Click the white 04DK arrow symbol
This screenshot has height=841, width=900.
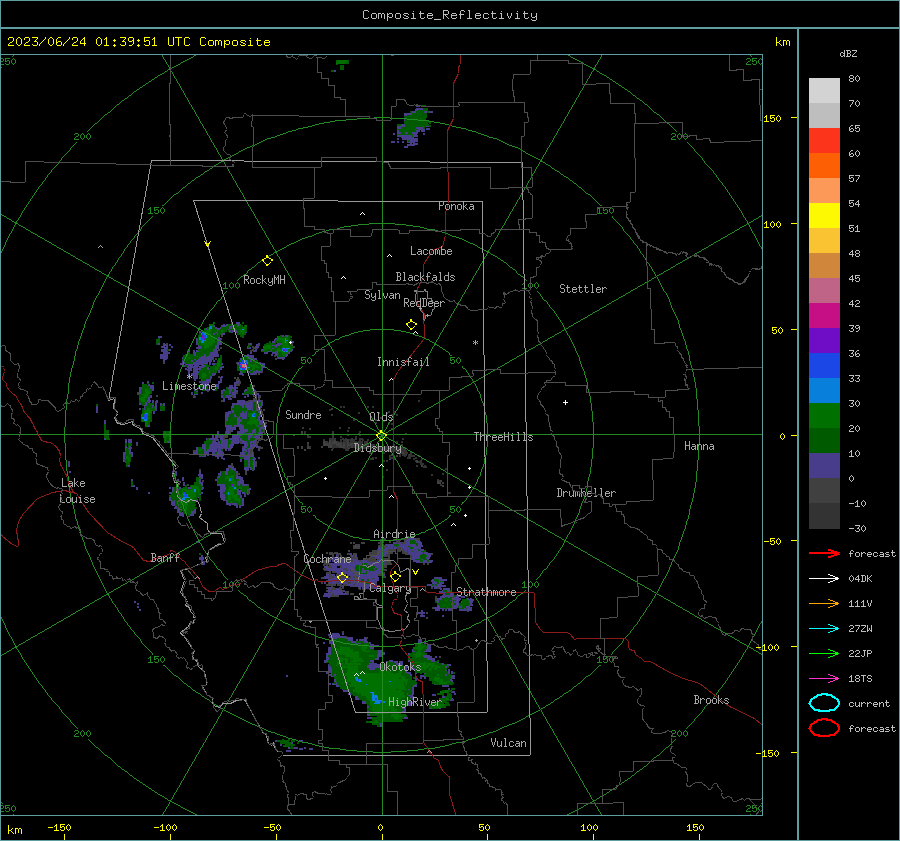coord(824,578)
